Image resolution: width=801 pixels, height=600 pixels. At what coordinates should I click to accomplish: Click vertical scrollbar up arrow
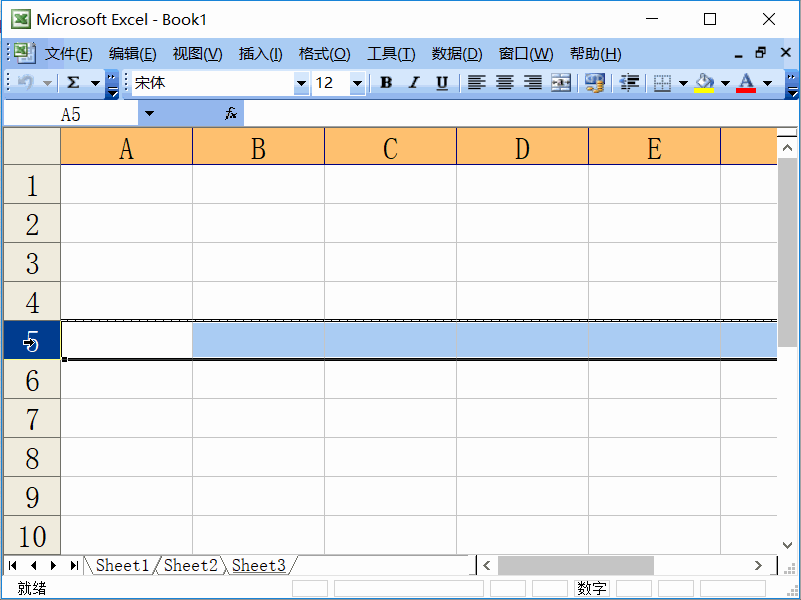pos(787,148)
